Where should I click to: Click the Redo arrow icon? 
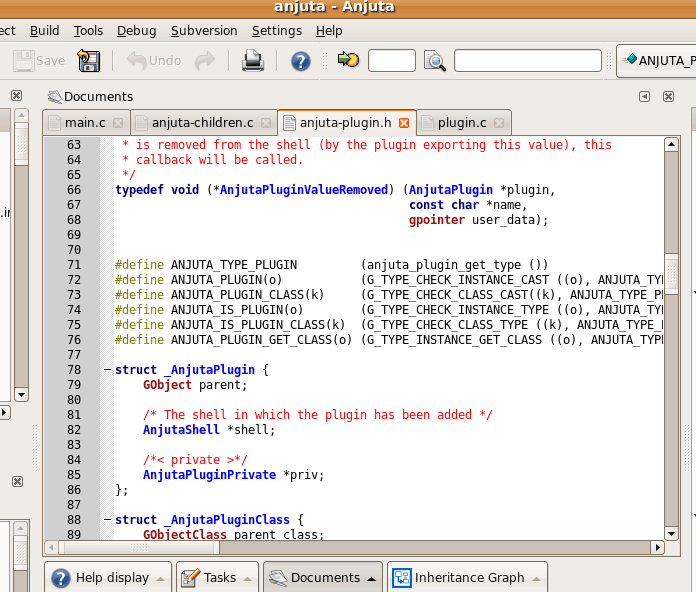205,61
